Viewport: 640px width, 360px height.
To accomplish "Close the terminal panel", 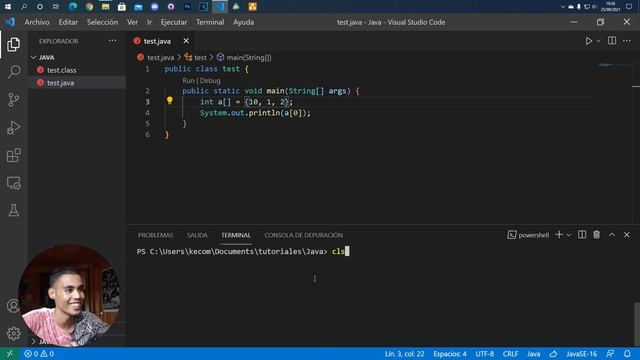I will click(627, 235).
